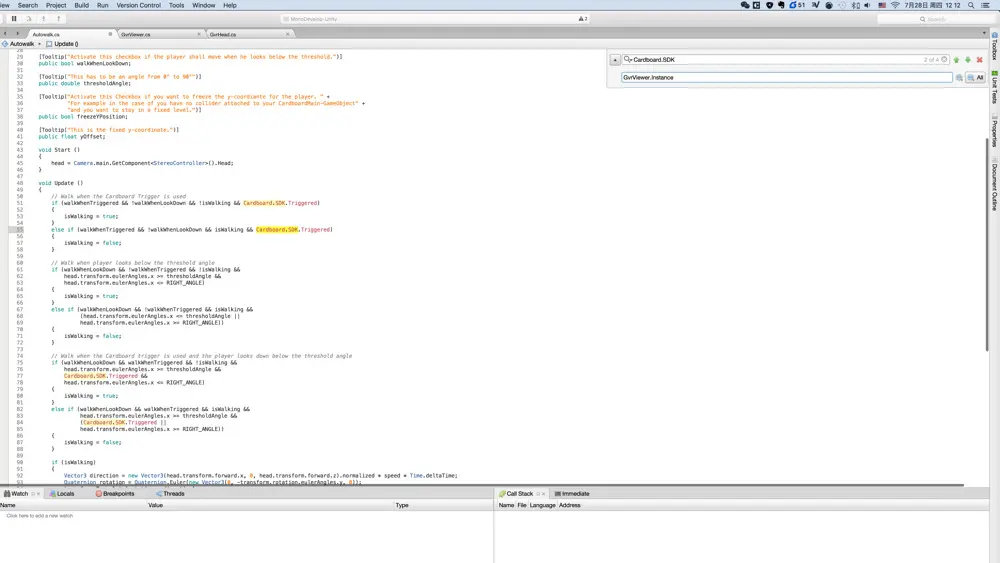Image resolution: width=1000 pixels, height=563 pixels.
Task: Open the Autowalk class breadcrumb dropdown
Action: point(22,44)
